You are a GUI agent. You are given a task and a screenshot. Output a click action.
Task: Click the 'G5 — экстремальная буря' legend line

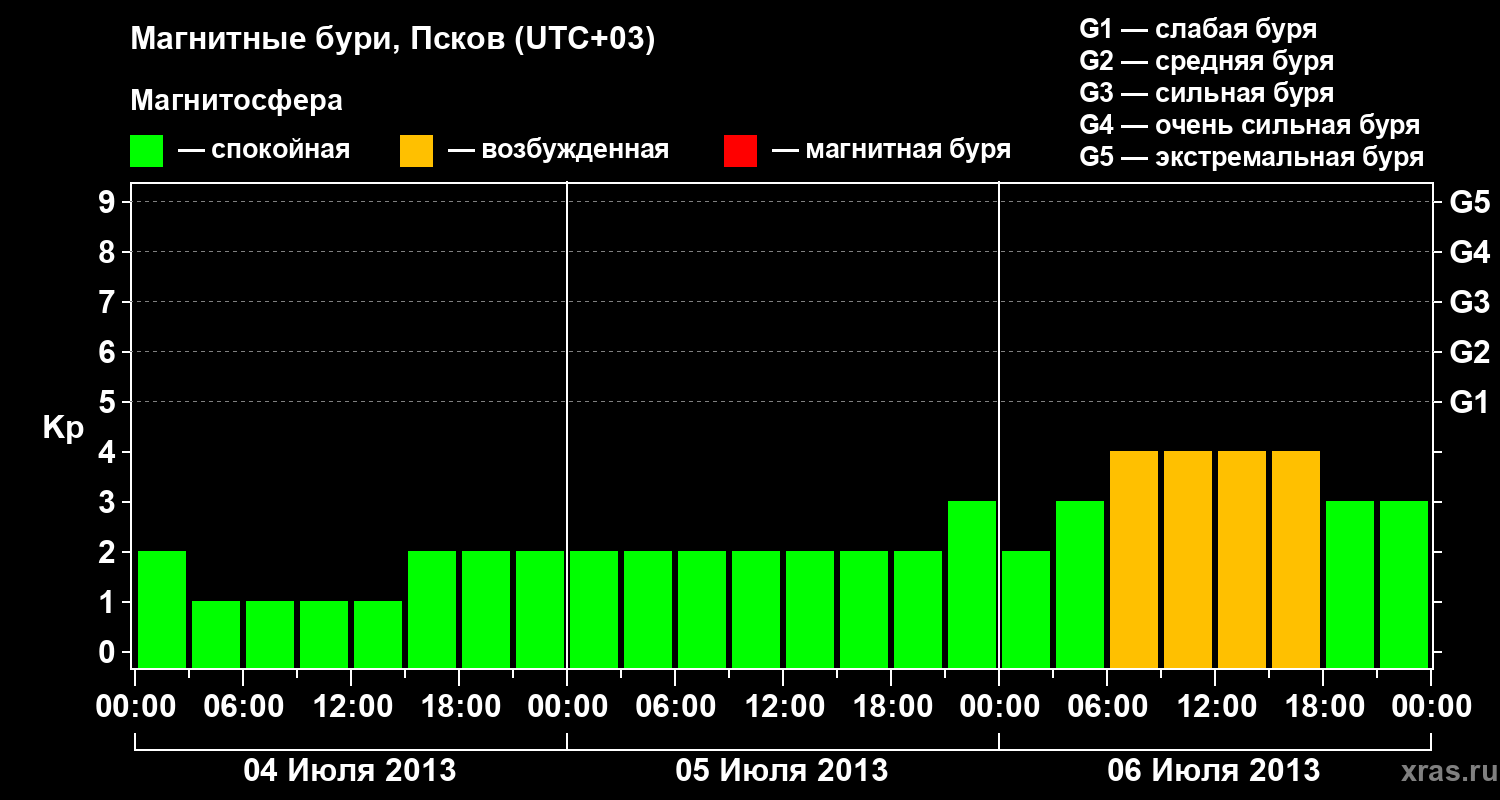tap(1252, 157)
